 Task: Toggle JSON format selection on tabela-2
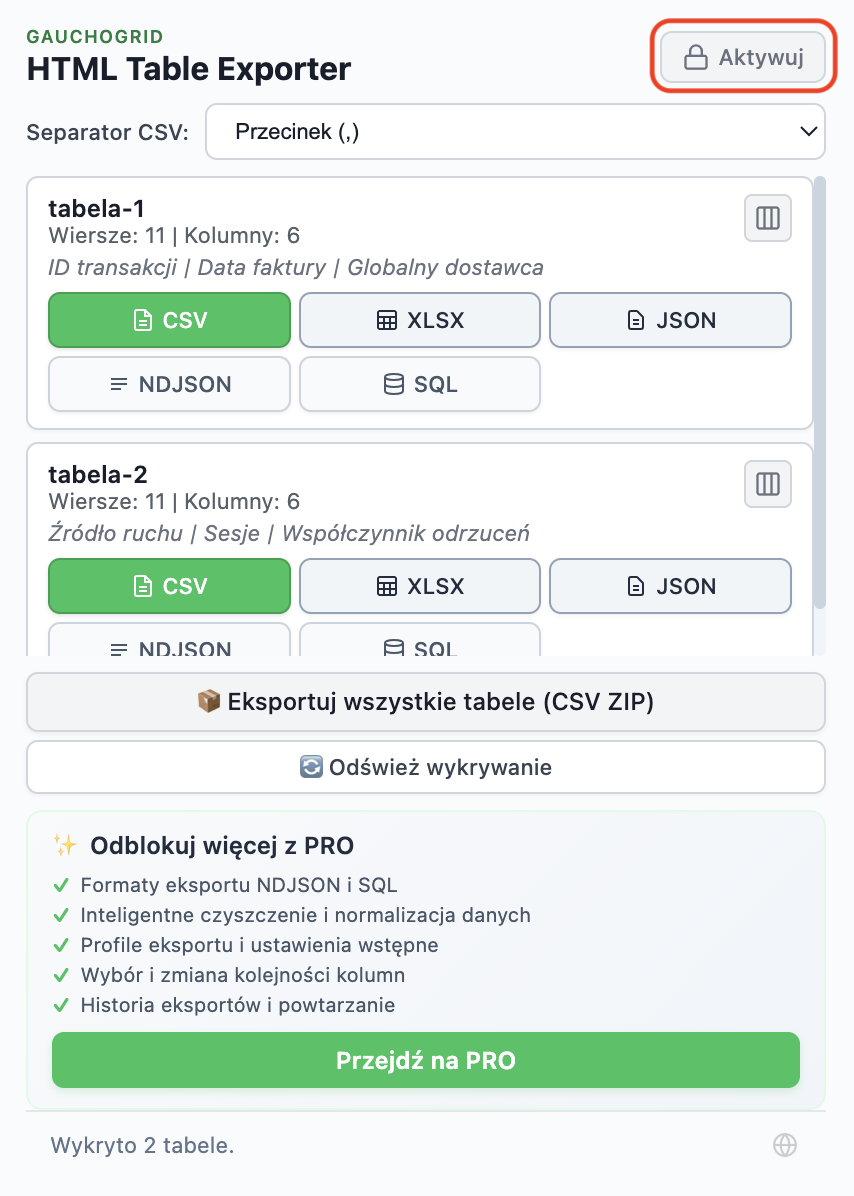(x=670, y=586)
